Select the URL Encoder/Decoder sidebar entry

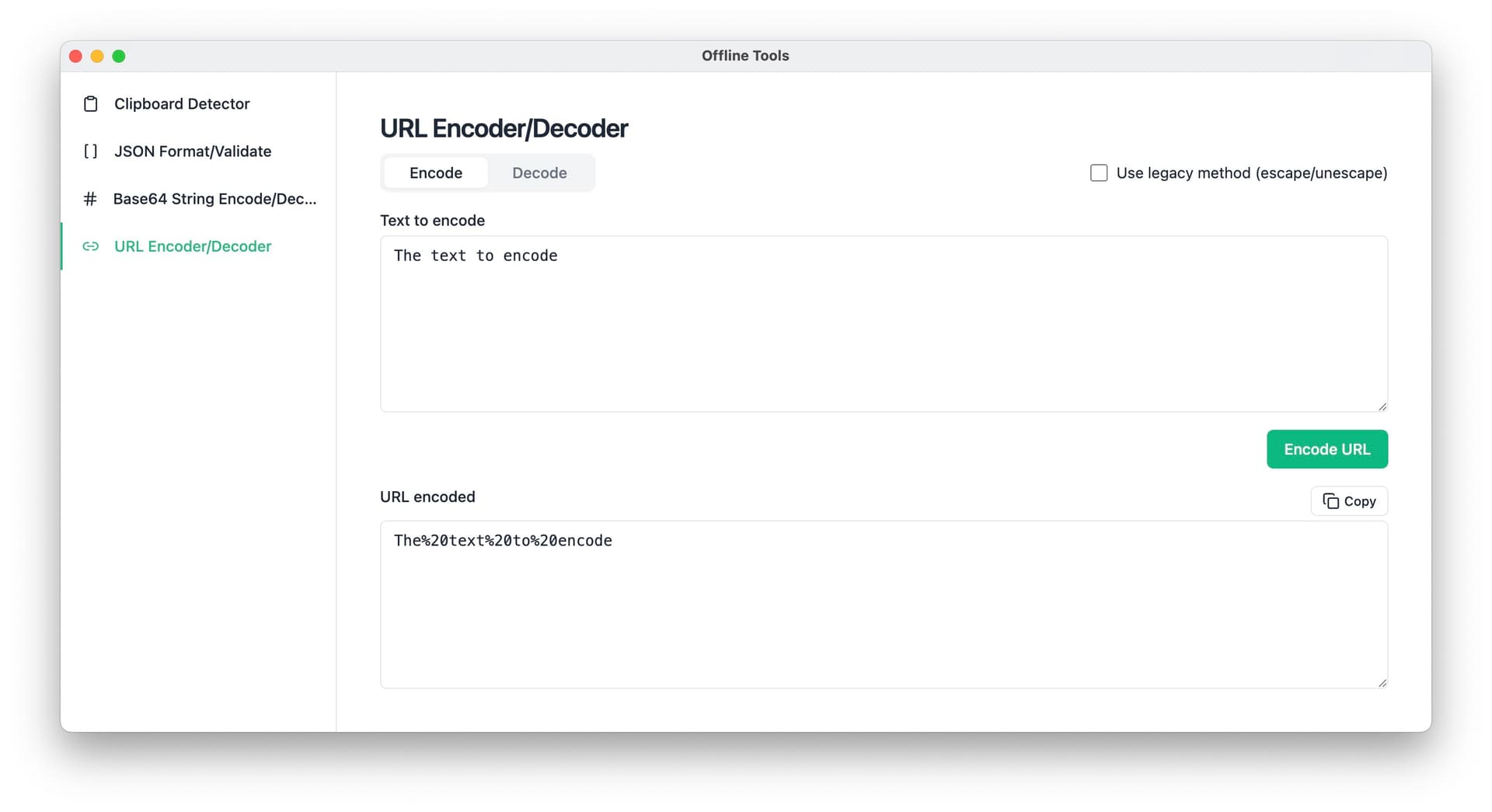tap(193, 246)
